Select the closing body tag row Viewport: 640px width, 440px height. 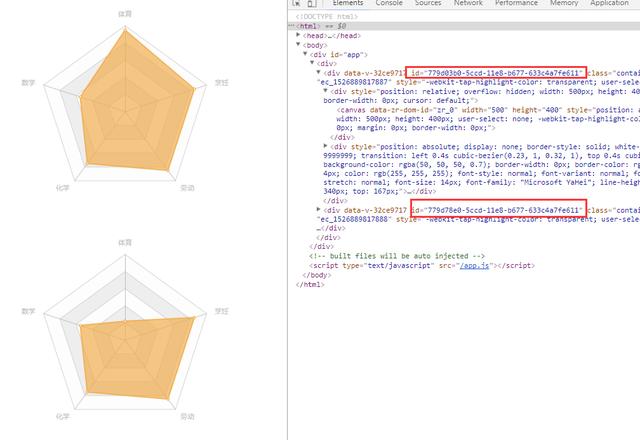point(317,275)
